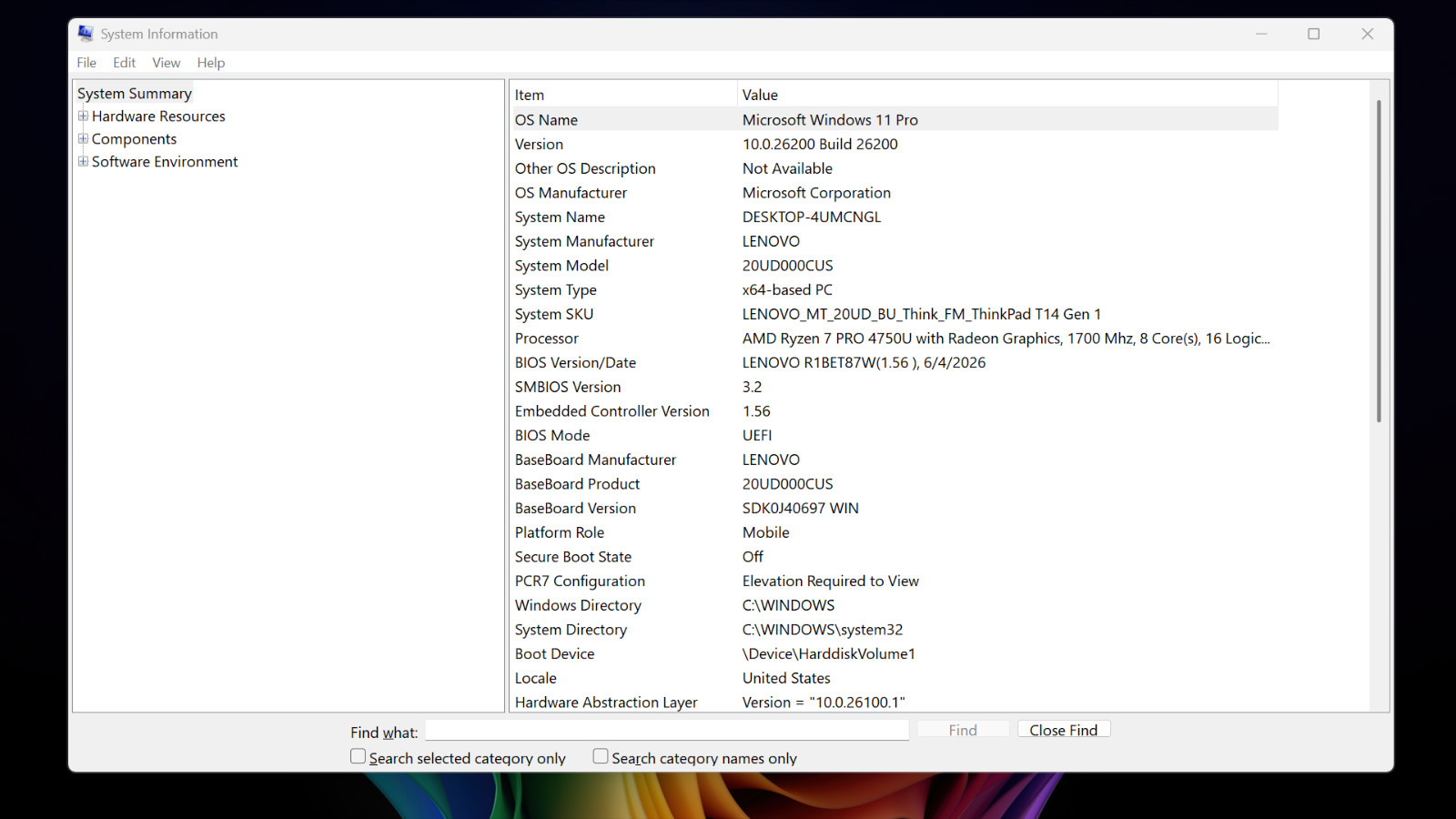Open the View menu
1456x819 pixels.
(167, 63)
